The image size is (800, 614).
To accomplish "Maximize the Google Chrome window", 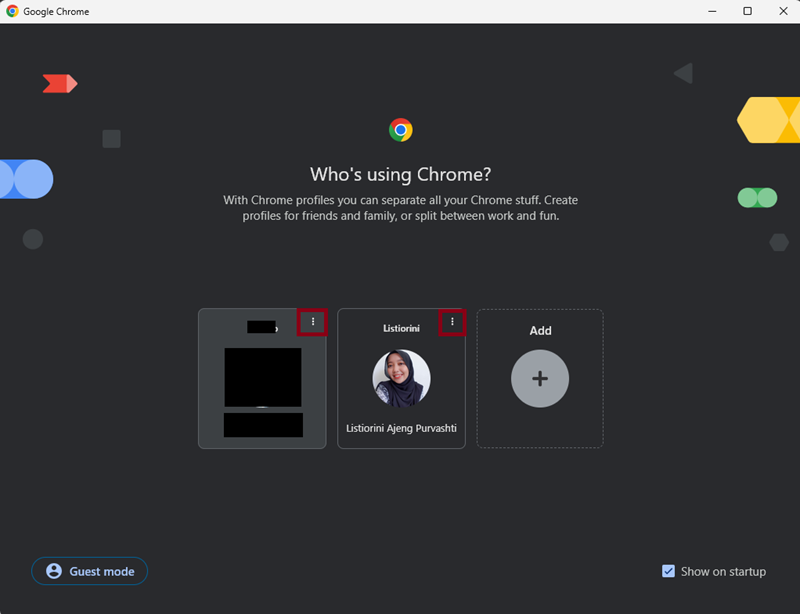I will 747,11.
